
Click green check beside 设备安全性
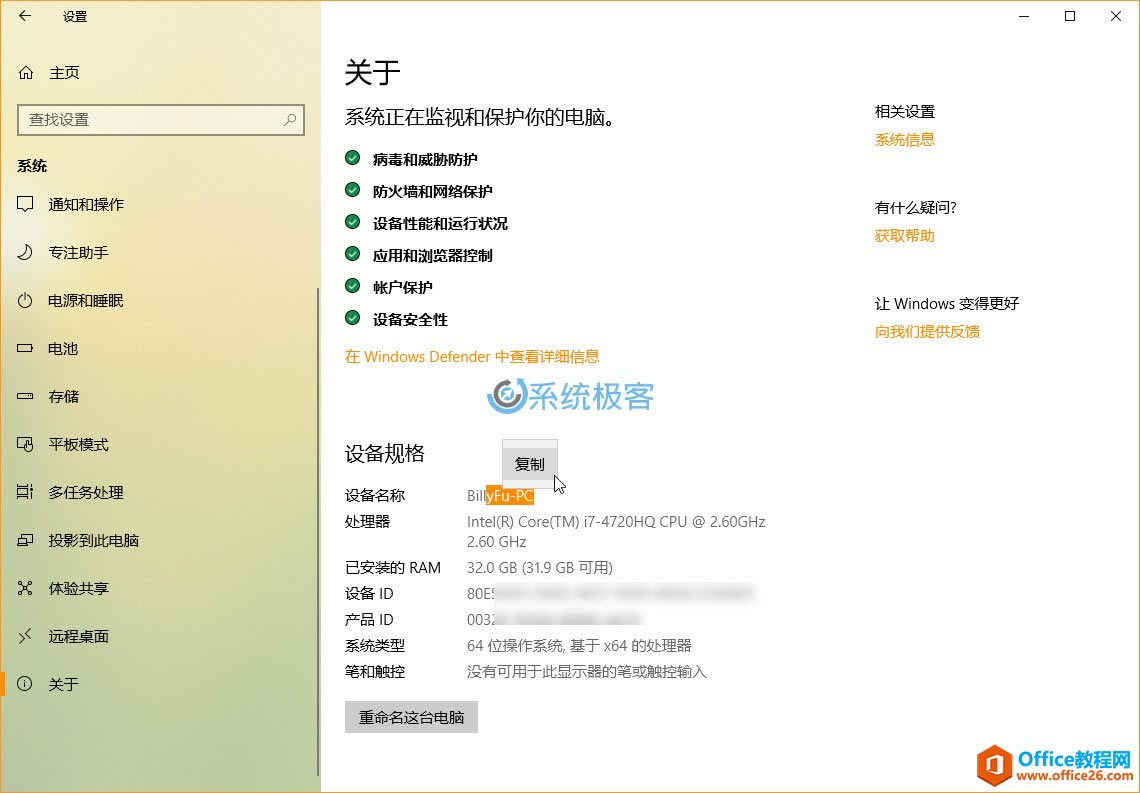click(x=353, y=318)
